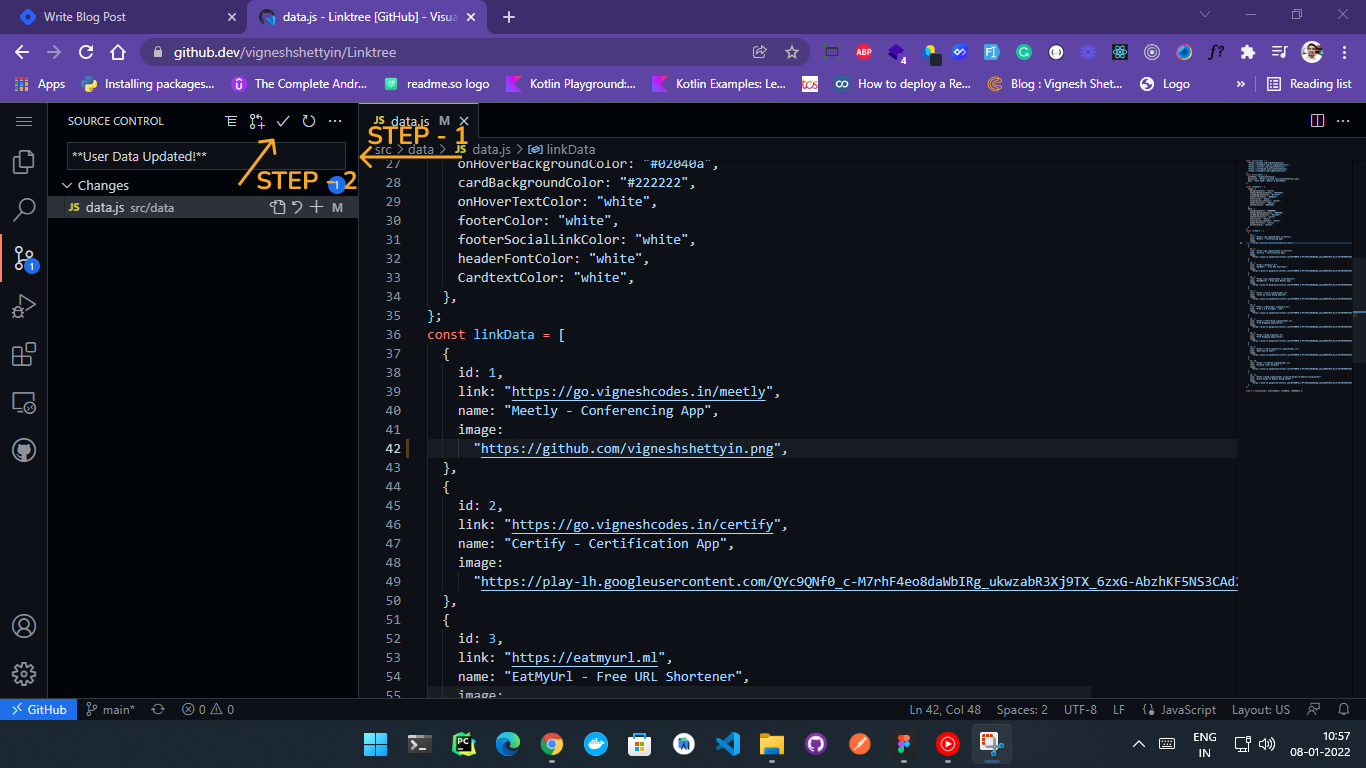Click the code minimap

pos(1297,275)
